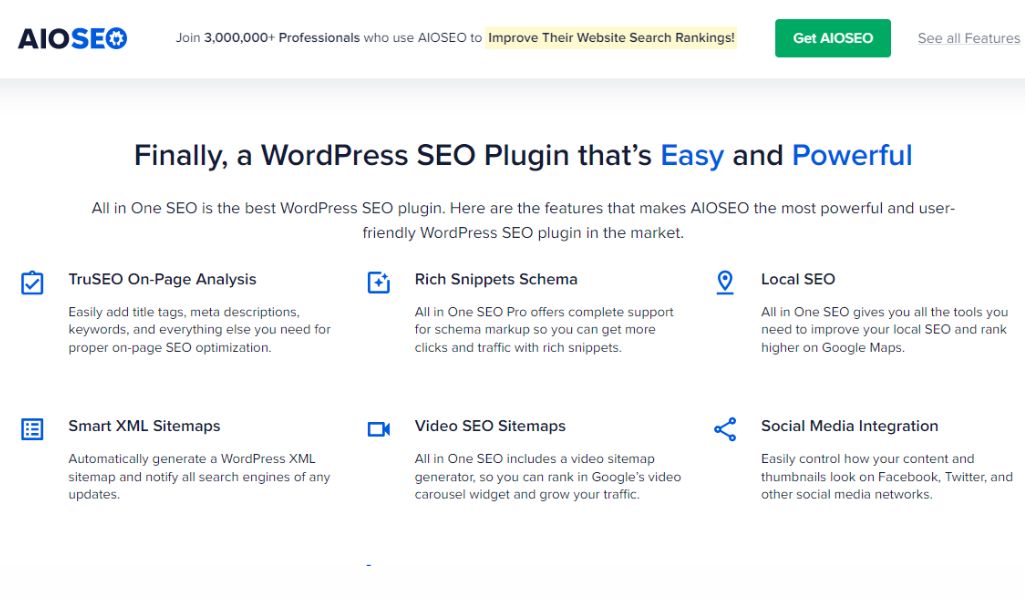Click the Video SEO description about video sitemap generator
Viewport: 1025px width, 600px height.
click(548, 476)
